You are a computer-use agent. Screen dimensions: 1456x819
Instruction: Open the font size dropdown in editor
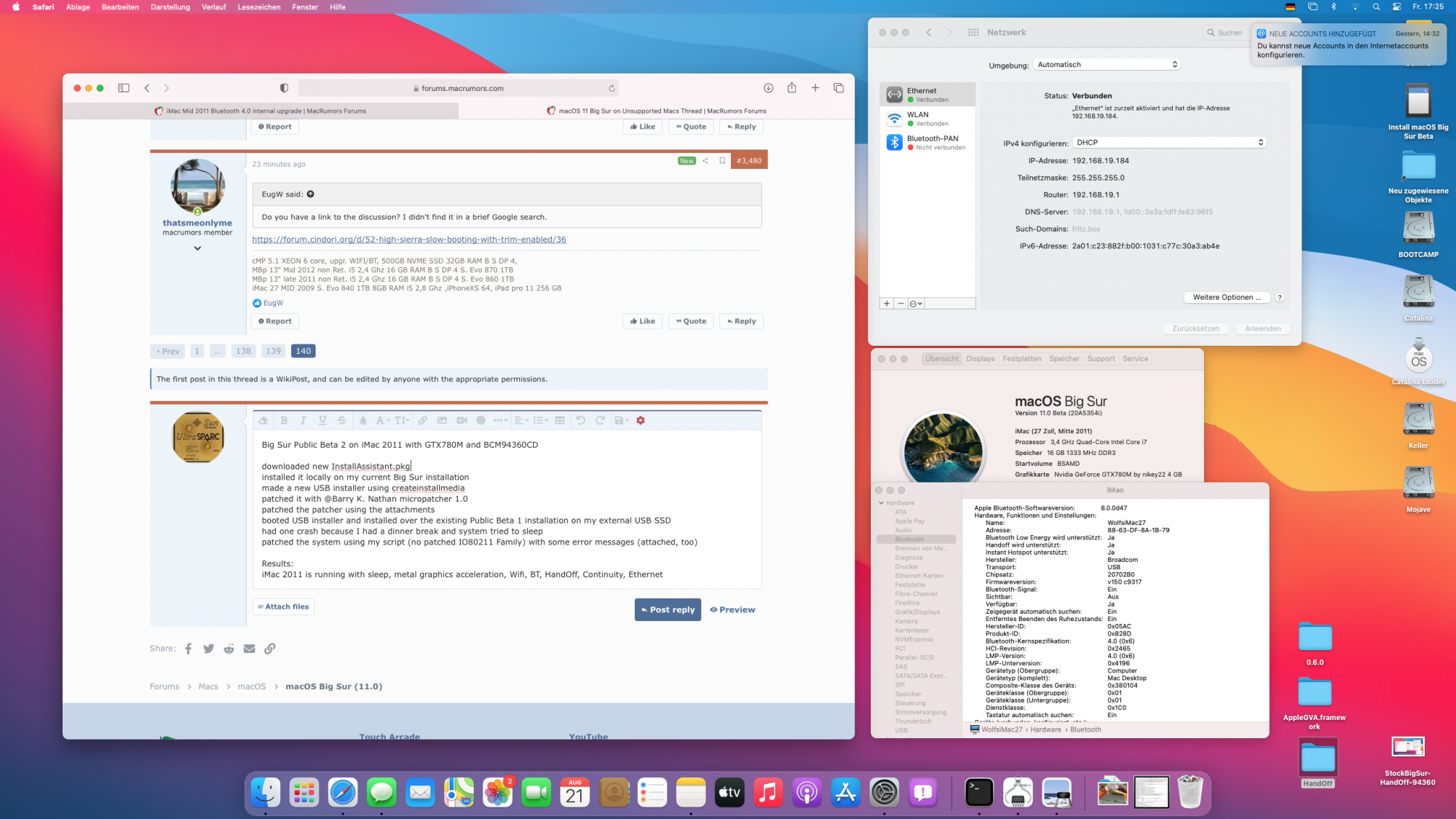(x=402, y=420)
